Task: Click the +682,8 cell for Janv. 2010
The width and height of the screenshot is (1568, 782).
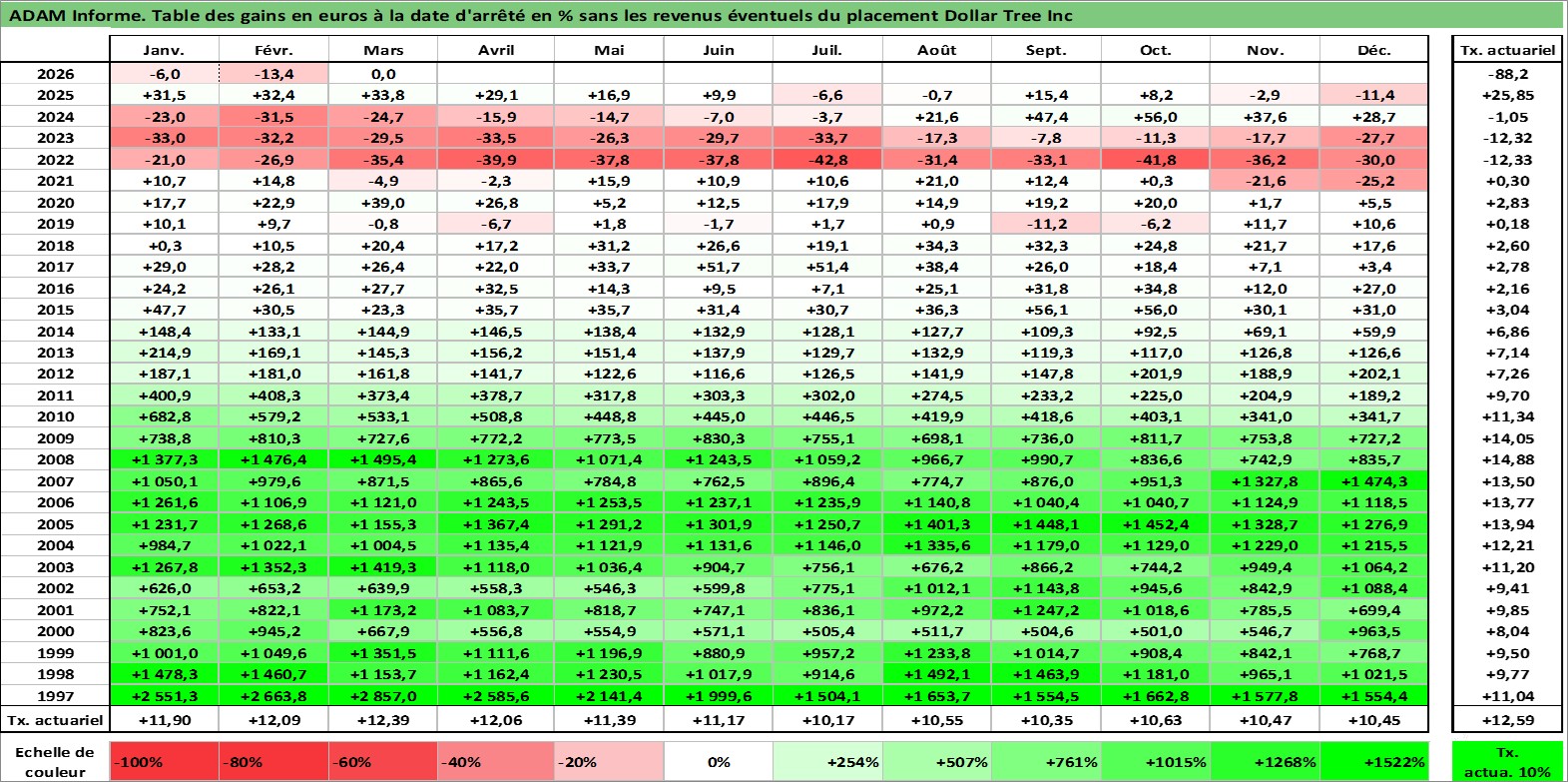Action: (165, 416)
